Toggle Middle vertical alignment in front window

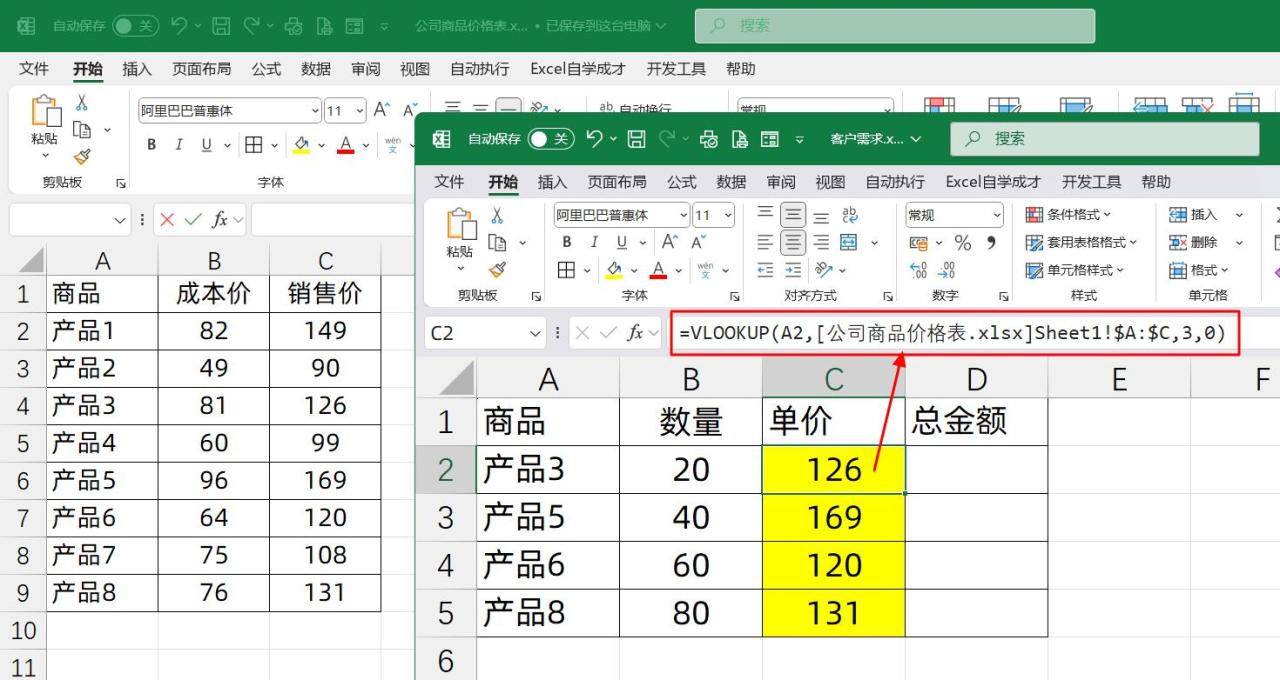pos(793,215)
